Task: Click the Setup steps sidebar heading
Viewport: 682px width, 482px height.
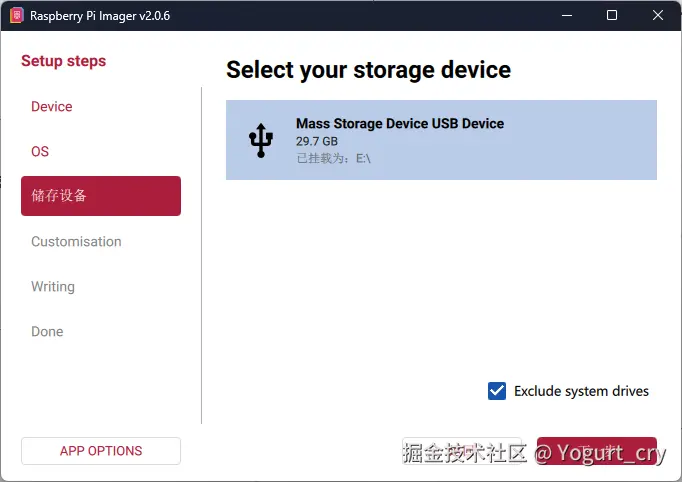Action: point(63,61)
